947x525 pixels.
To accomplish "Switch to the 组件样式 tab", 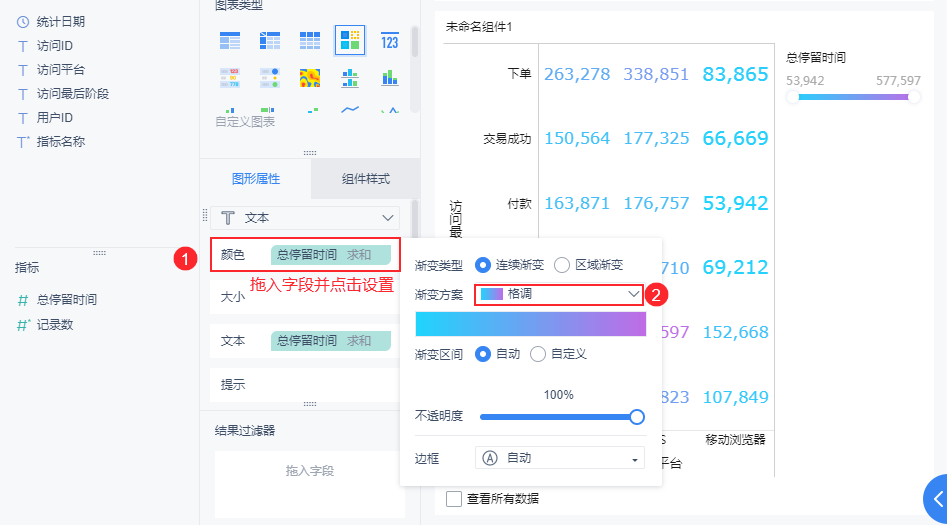I will click(365, 179).
